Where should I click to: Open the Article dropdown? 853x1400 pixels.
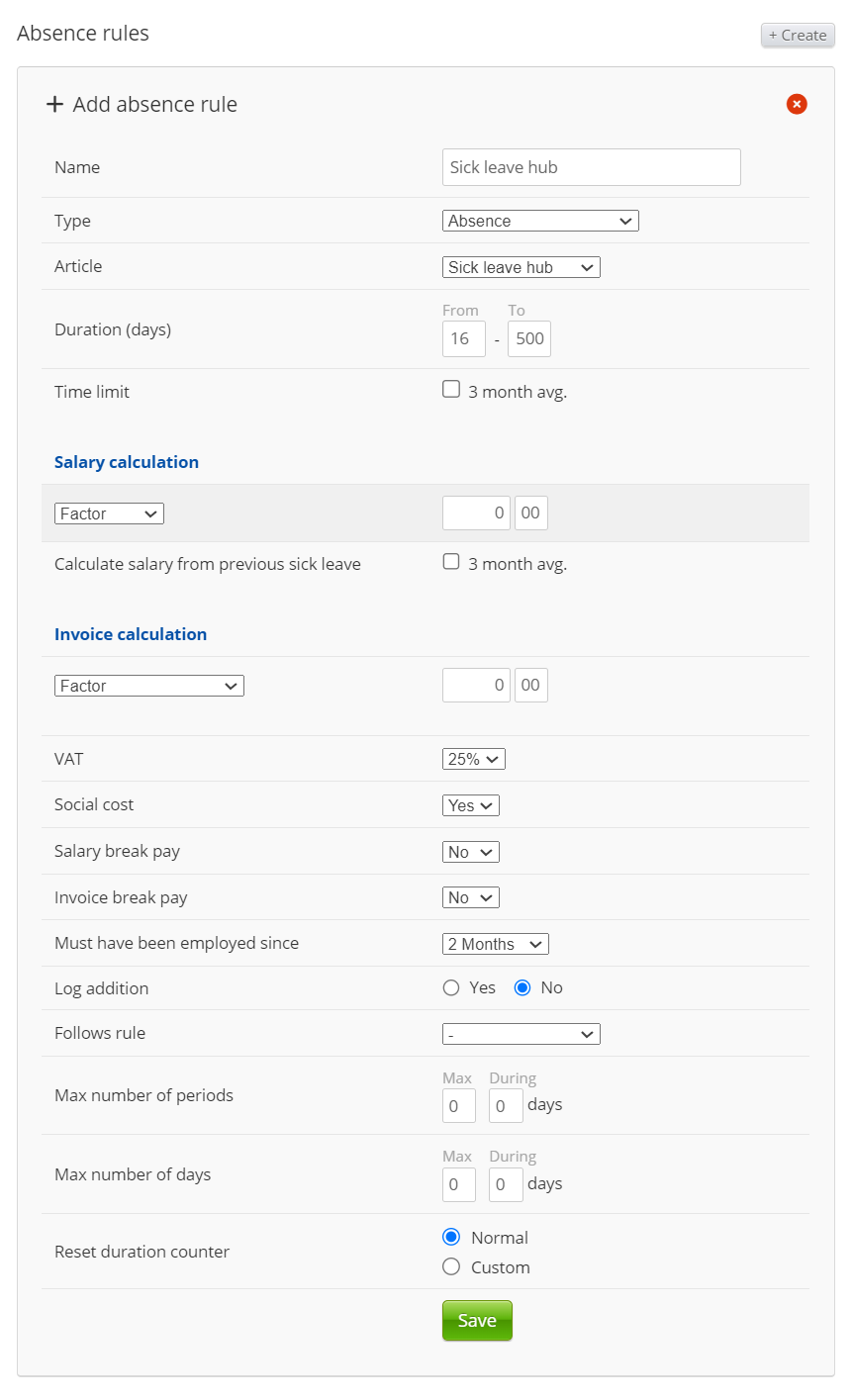click(521, 267)
